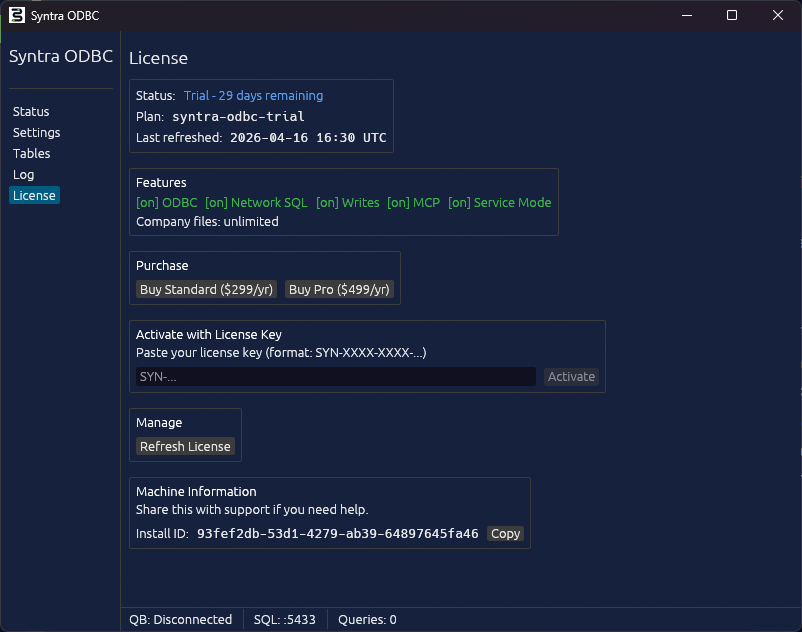Click the plan name syntra-odbc-trial
The width and height of the screenshot is (802, 632).
pyautogui.click(x=238, y=117)
